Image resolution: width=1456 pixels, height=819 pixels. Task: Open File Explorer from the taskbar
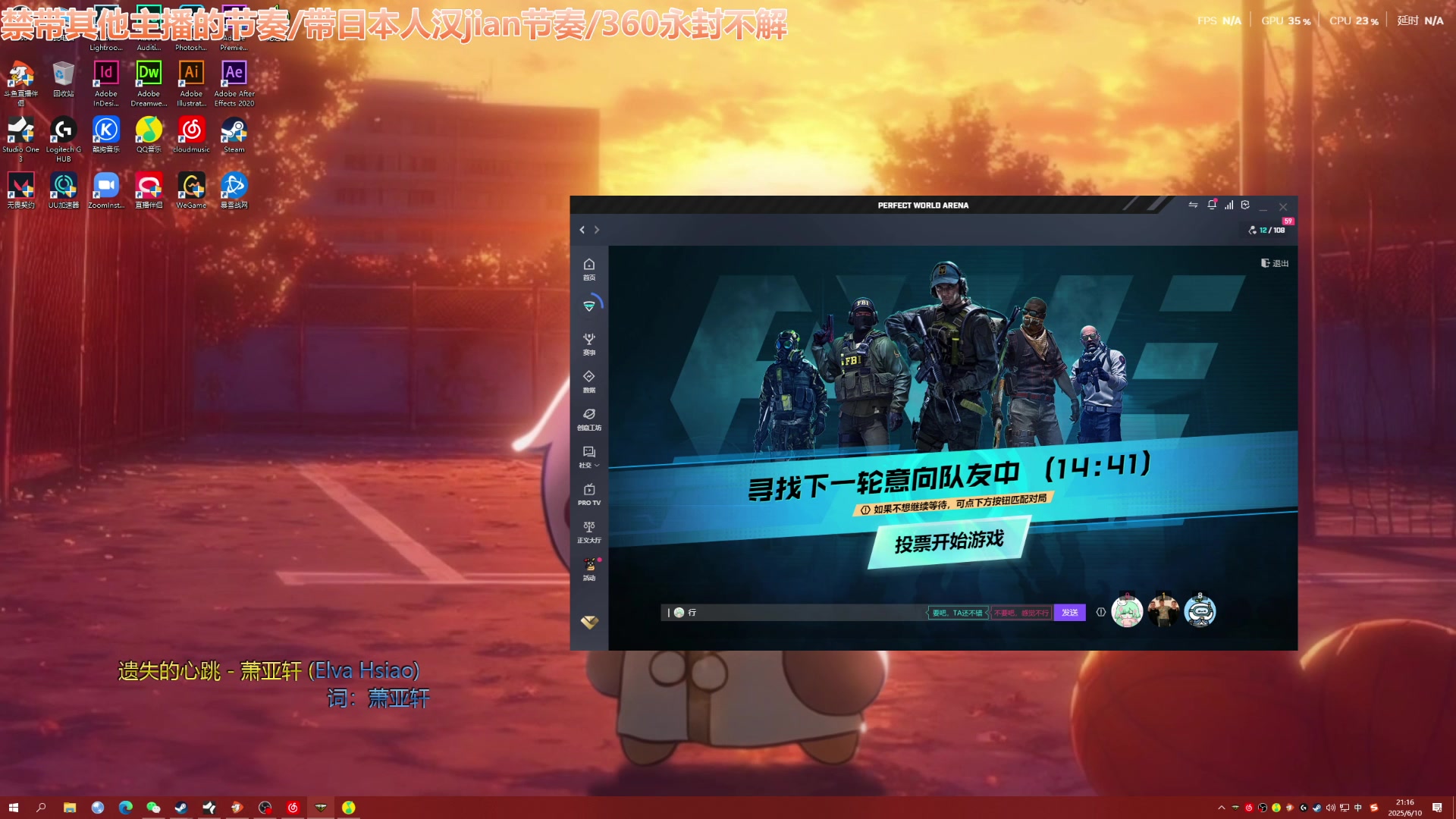click(x=69, y=808)
